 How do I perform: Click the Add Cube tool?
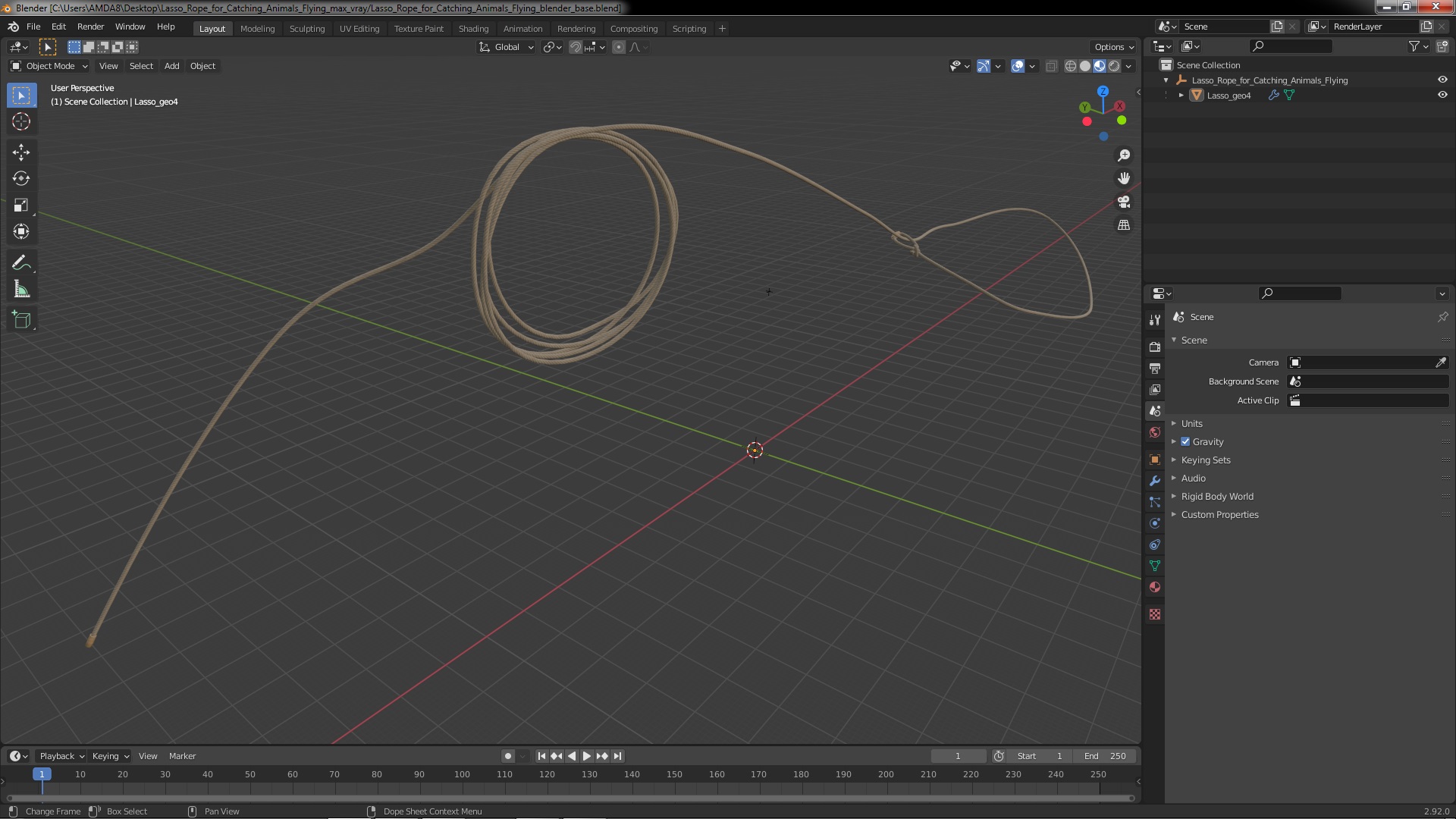[x=21, y=320]
